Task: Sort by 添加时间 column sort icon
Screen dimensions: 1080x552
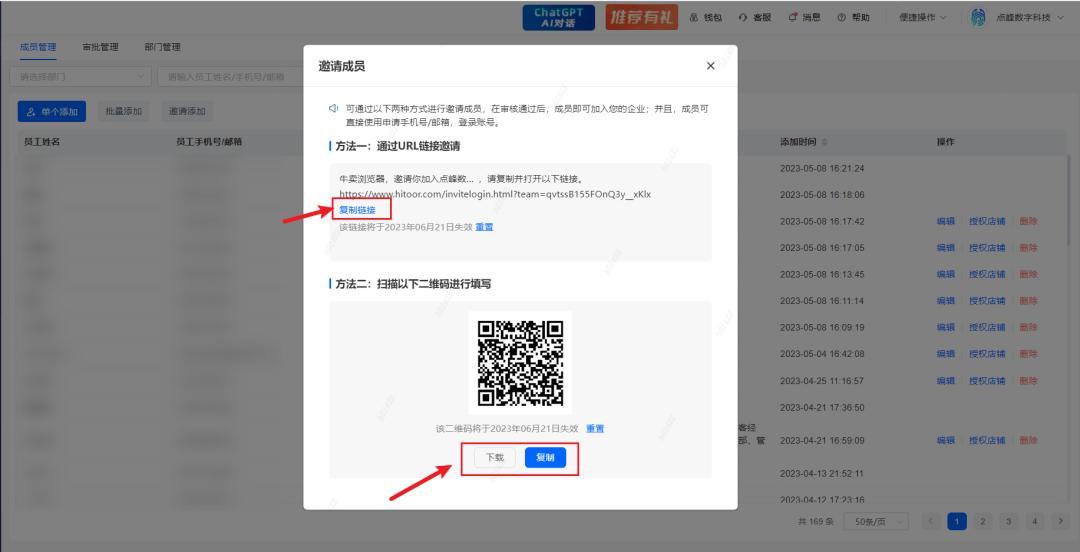Action: click(824, 142)
